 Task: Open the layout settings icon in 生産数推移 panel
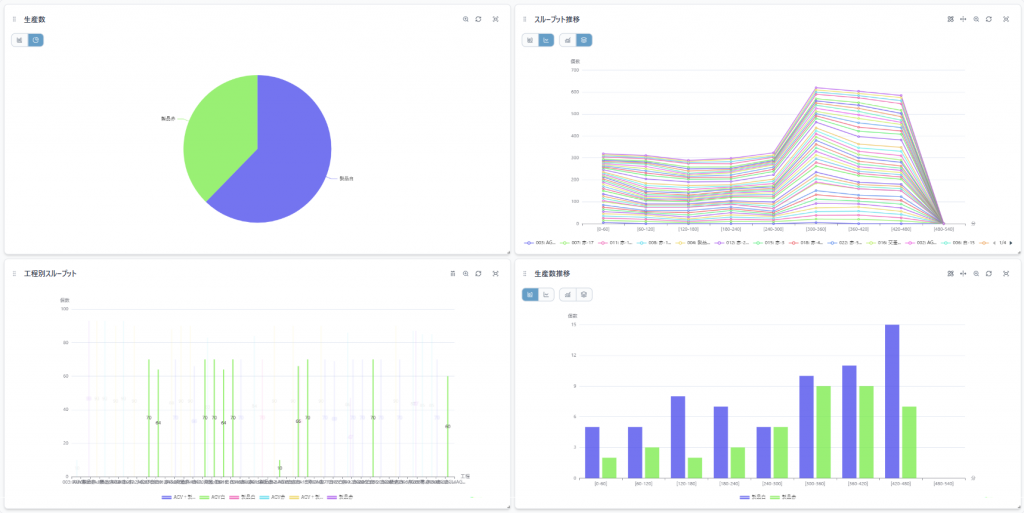click(950, 274)
